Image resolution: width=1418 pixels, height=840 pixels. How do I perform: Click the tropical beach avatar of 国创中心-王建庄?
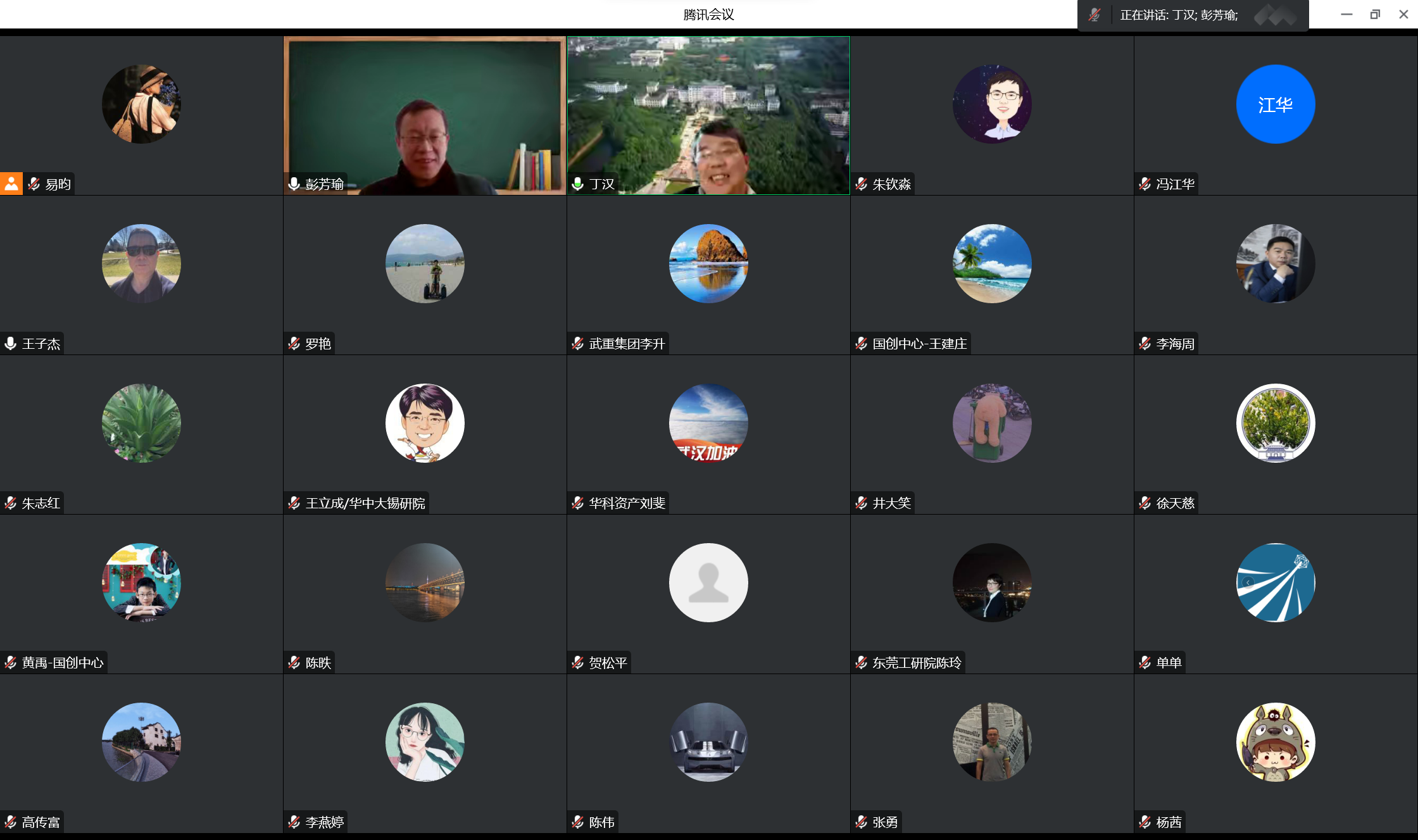[992, 263]
